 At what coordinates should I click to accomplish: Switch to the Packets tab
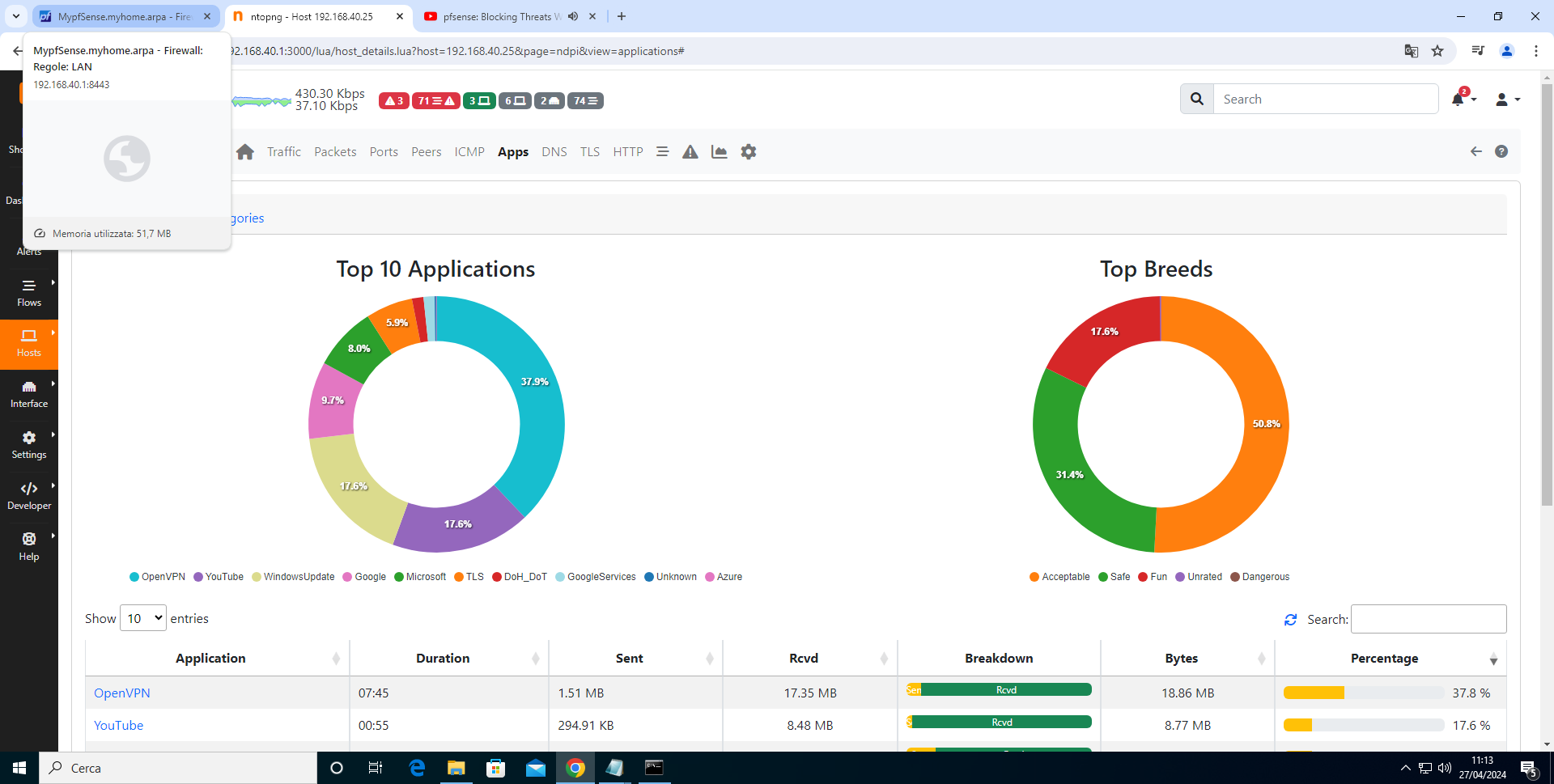point(335,151)
